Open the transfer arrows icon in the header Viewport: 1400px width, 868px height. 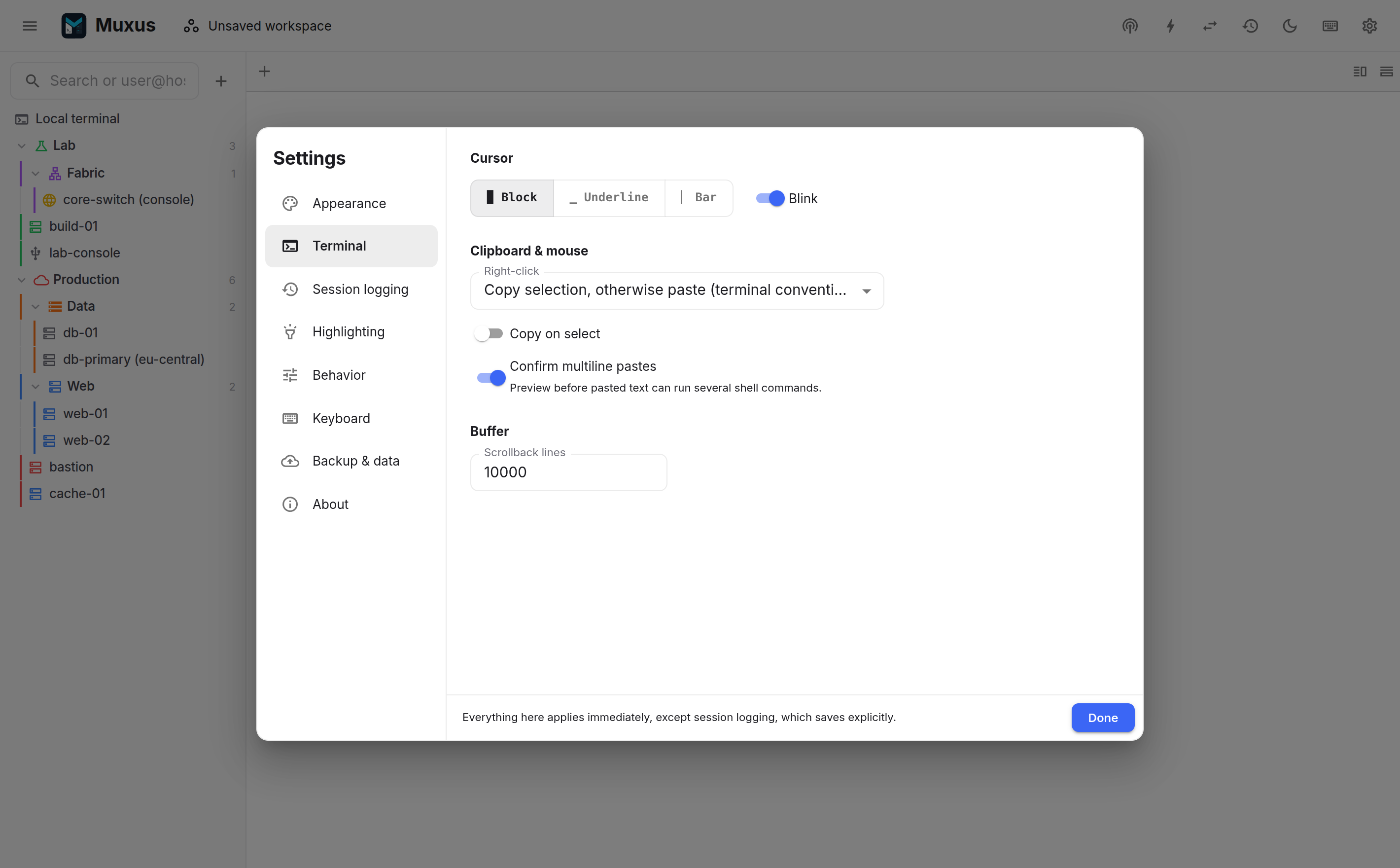[1210, 26]
